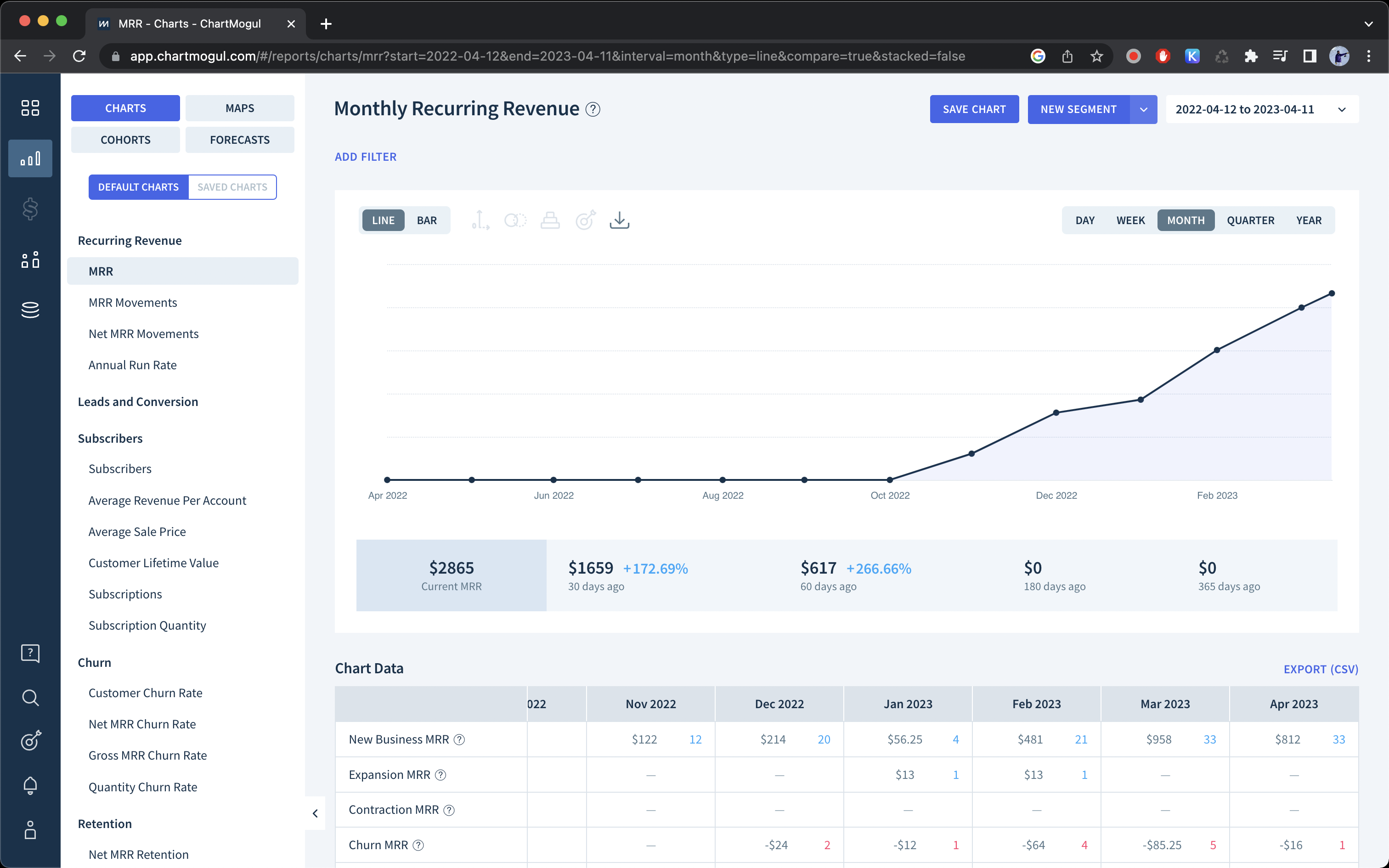The image size is (1389, 868).
Task: Open the FORECASTS tab
Action: [x=240, y=140]
